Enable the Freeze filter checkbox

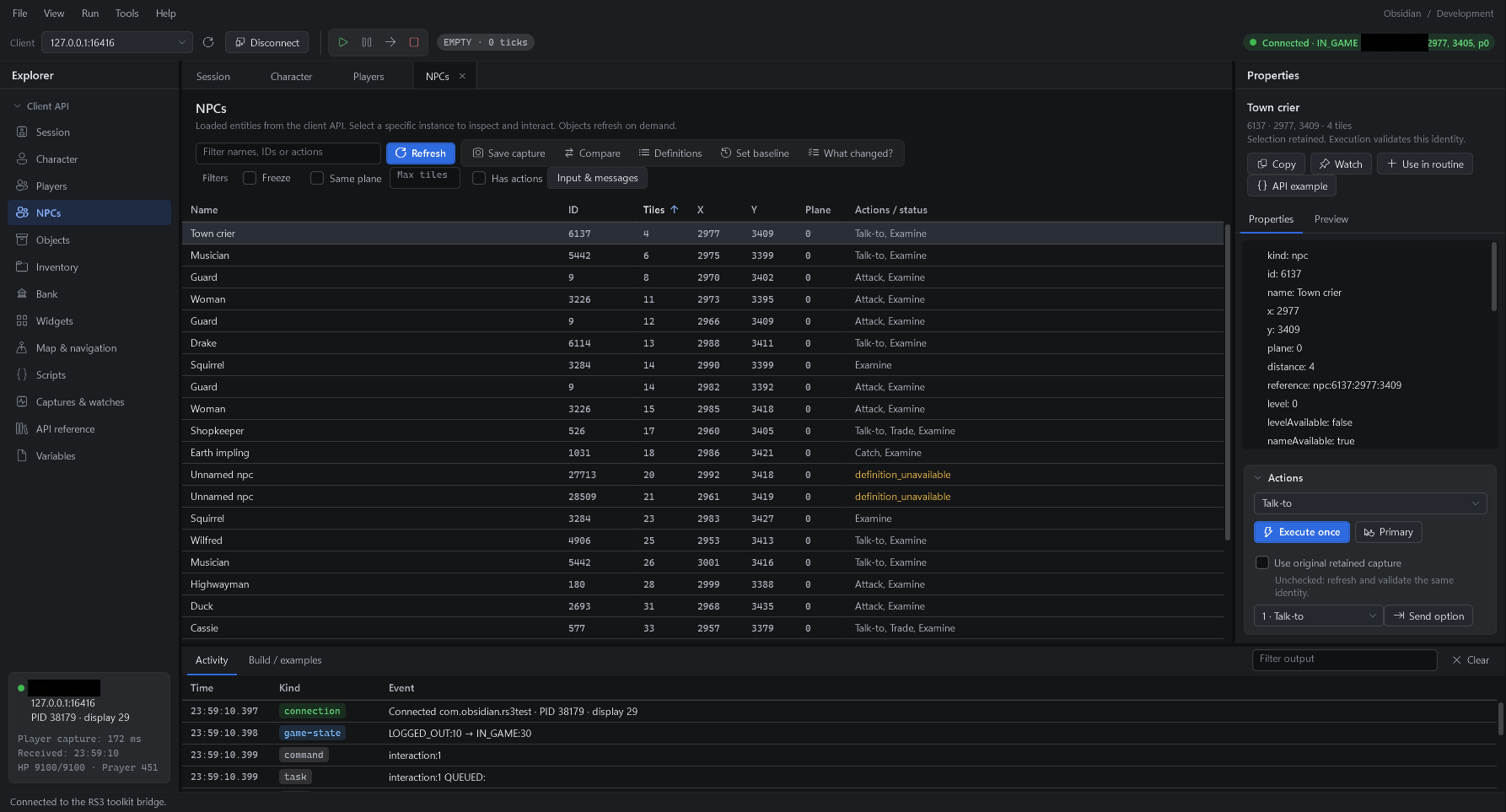(x=250, y=178)
